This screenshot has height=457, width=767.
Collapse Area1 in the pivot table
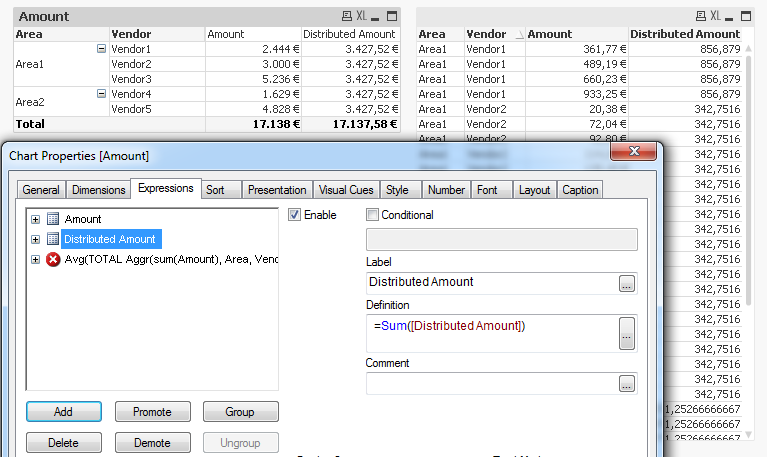[x=101, y=48]
